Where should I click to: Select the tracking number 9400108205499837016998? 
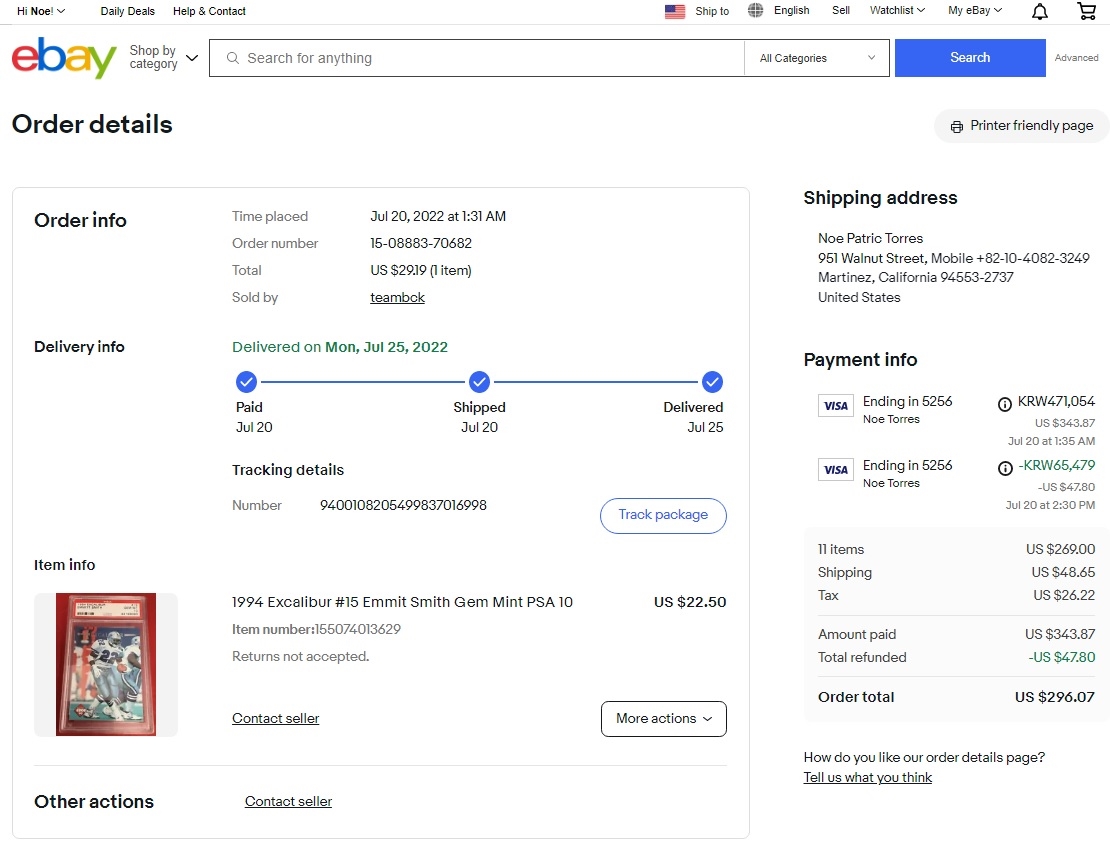[x=403, y=506]
